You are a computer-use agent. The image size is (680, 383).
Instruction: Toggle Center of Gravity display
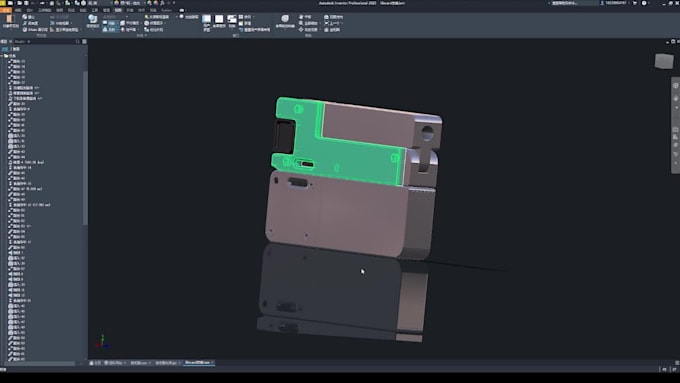(29, 16)
